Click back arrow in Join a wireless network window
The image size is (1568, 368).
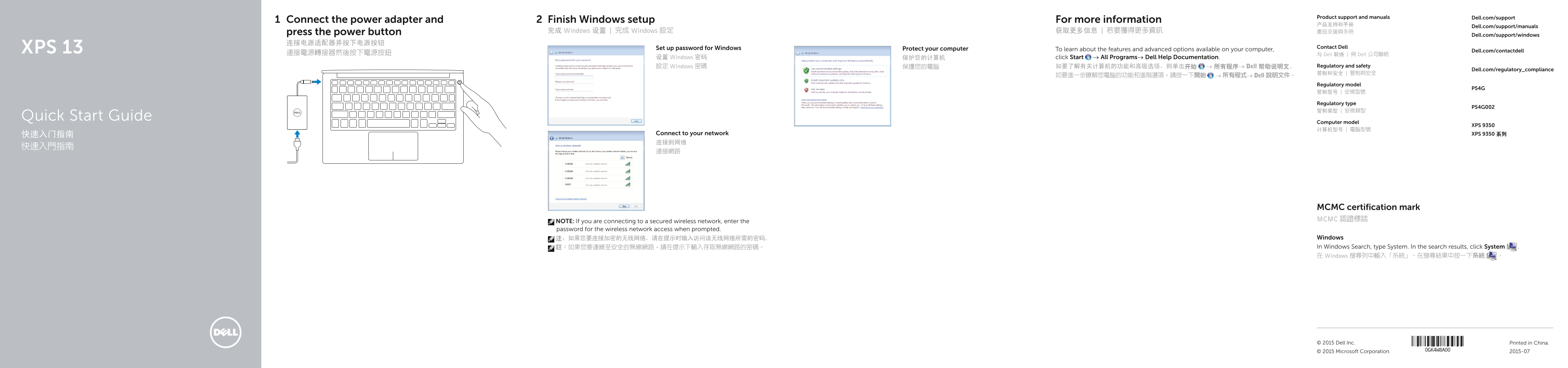click(552, 138)
